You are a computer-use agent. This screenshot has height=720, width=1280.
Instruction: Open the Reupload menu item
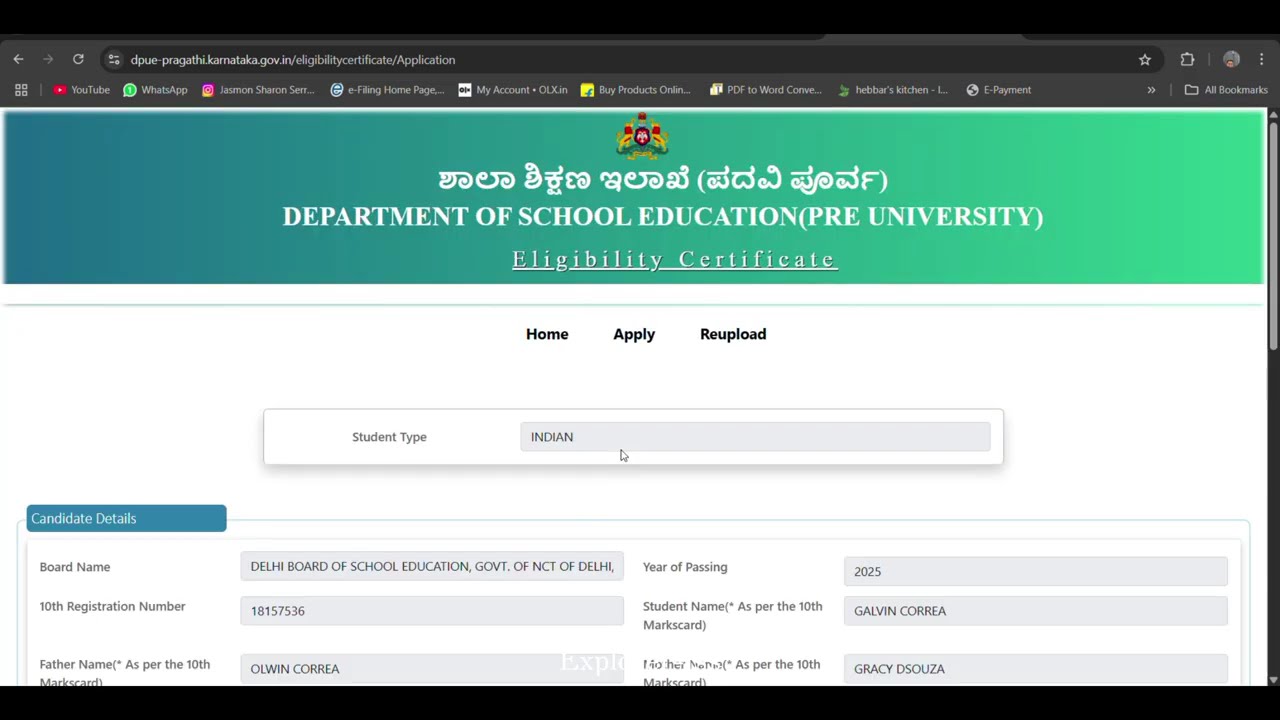[x=733, y=334]
